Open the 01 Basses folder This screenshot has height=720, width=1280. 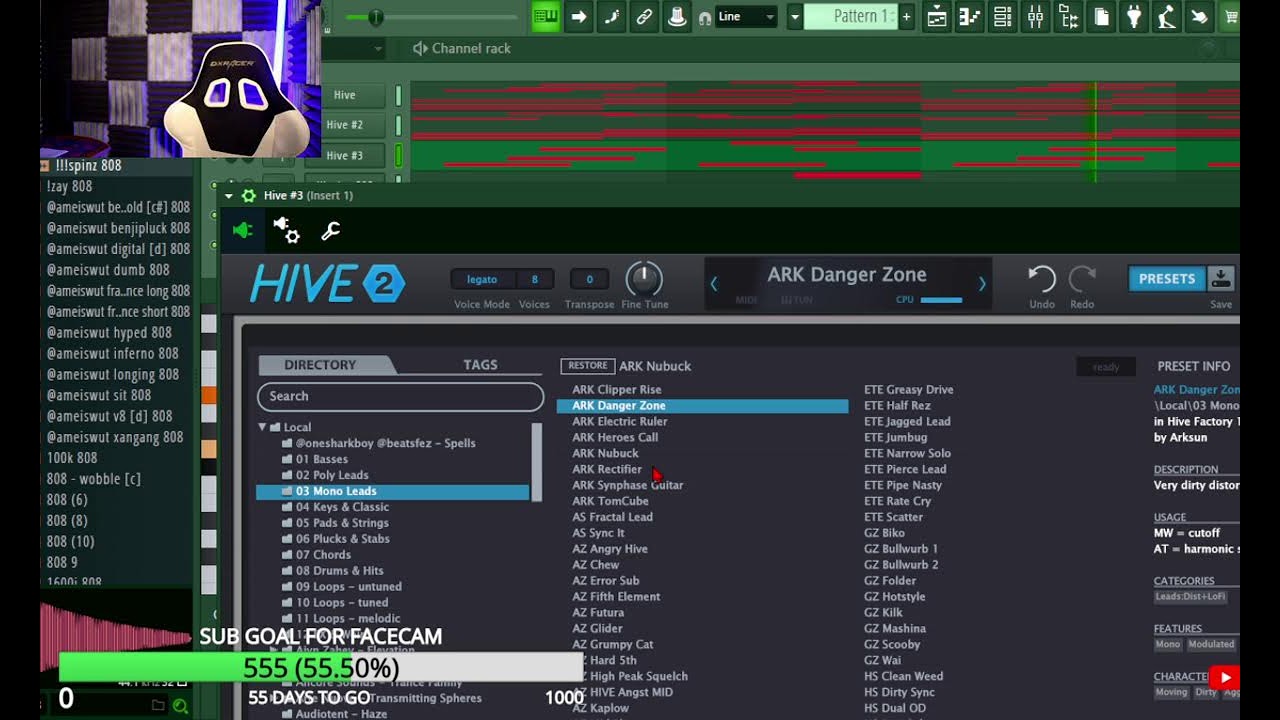(322, 459)
